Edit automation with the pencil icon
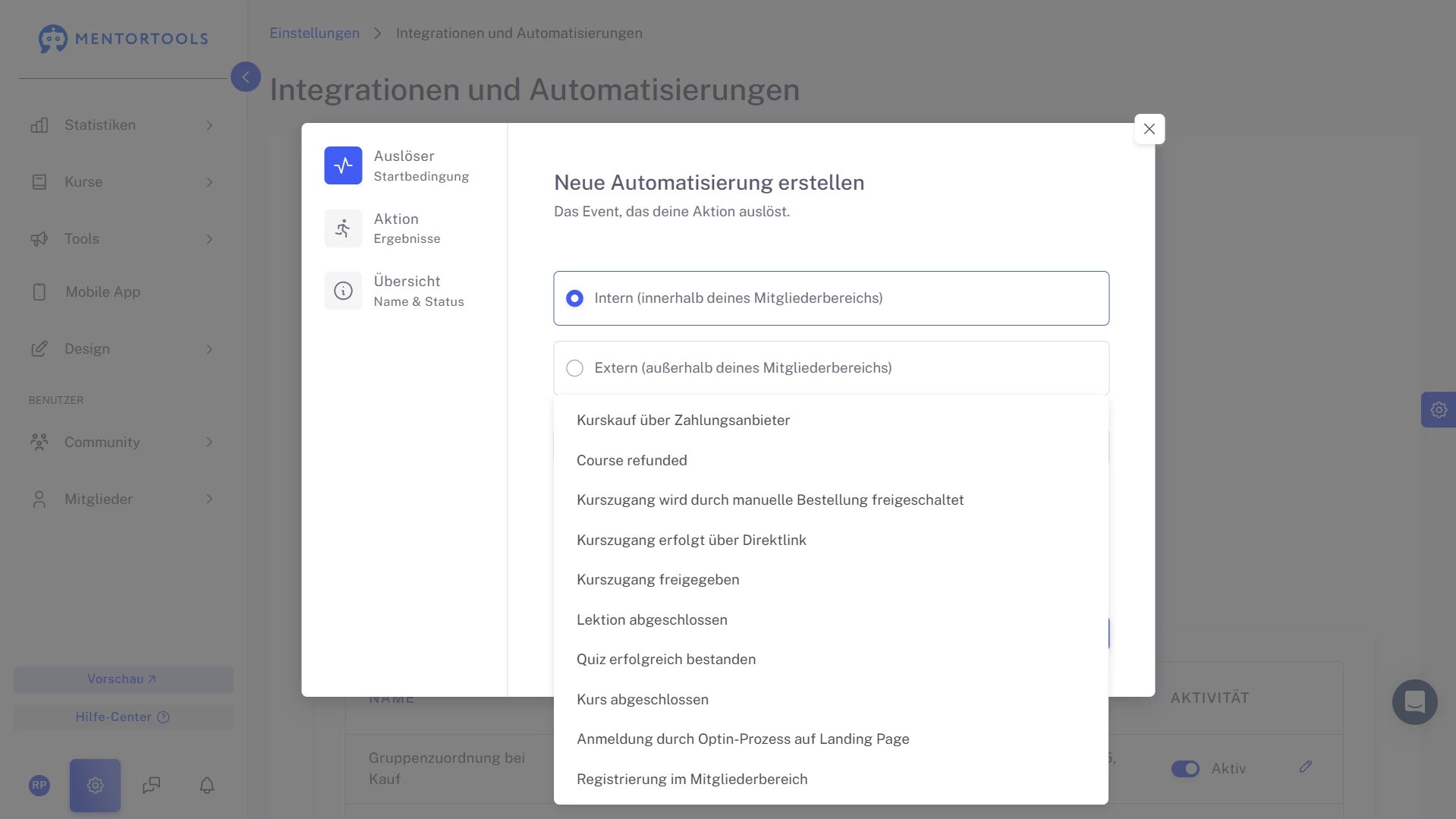 coord(1305,767)
